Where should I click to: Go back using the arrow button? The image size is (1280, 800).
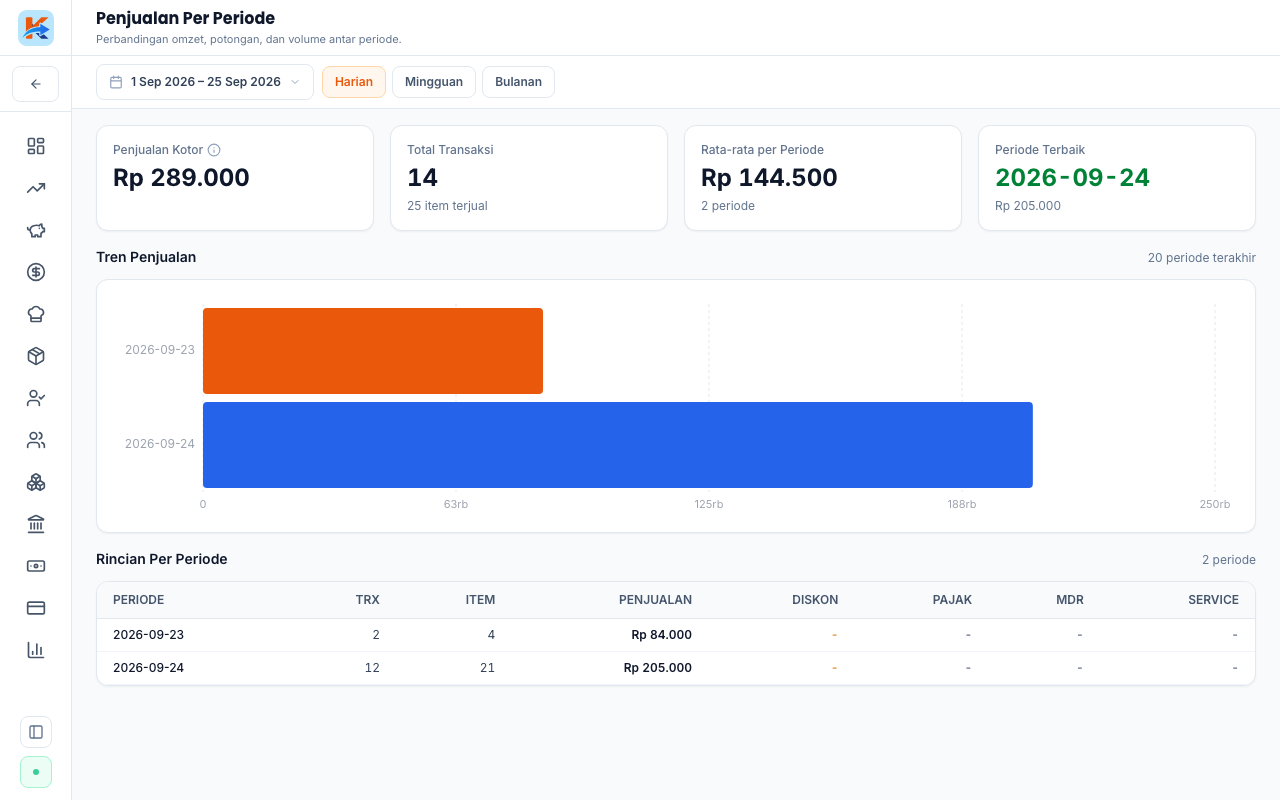click(x=36, y=84)
